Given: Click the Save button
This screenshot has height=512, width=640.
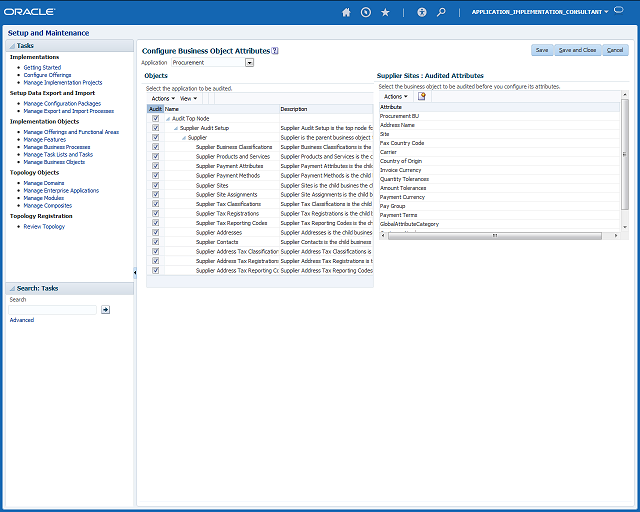Looking at the screenshot, I should pos(542,50).
